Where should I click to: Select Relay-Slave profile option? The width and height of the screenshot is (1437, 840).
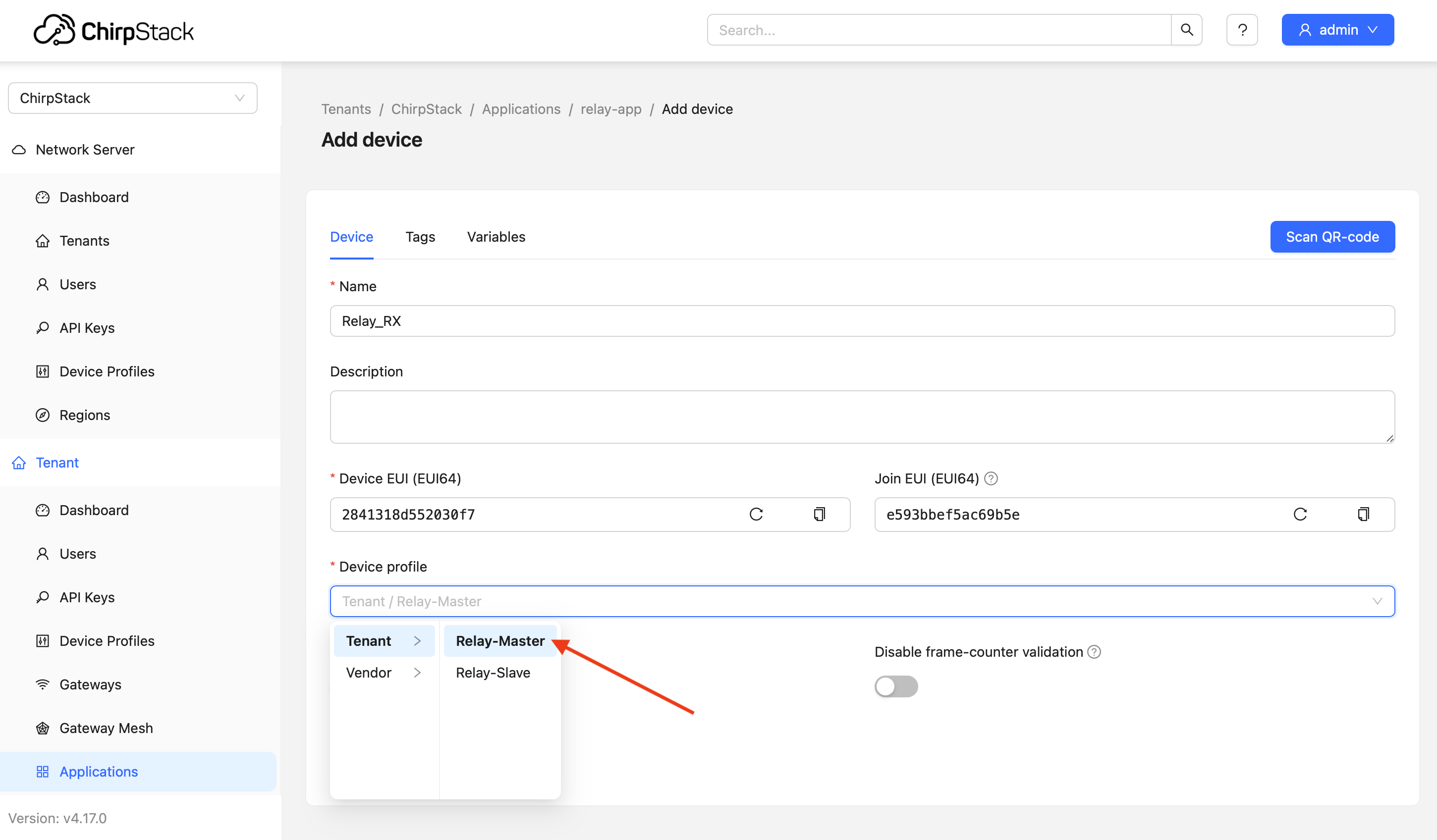point(493,673)
